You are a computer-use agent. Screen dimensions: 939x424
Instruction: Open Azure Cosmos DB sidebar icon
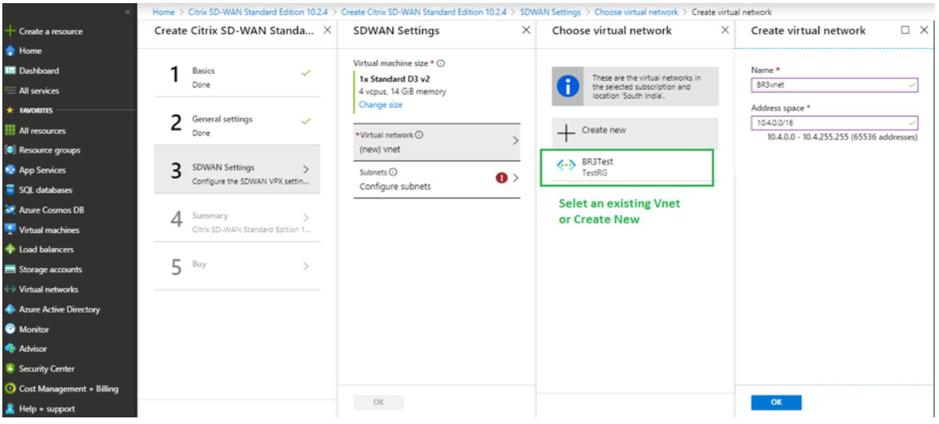(x=9, y=210)
